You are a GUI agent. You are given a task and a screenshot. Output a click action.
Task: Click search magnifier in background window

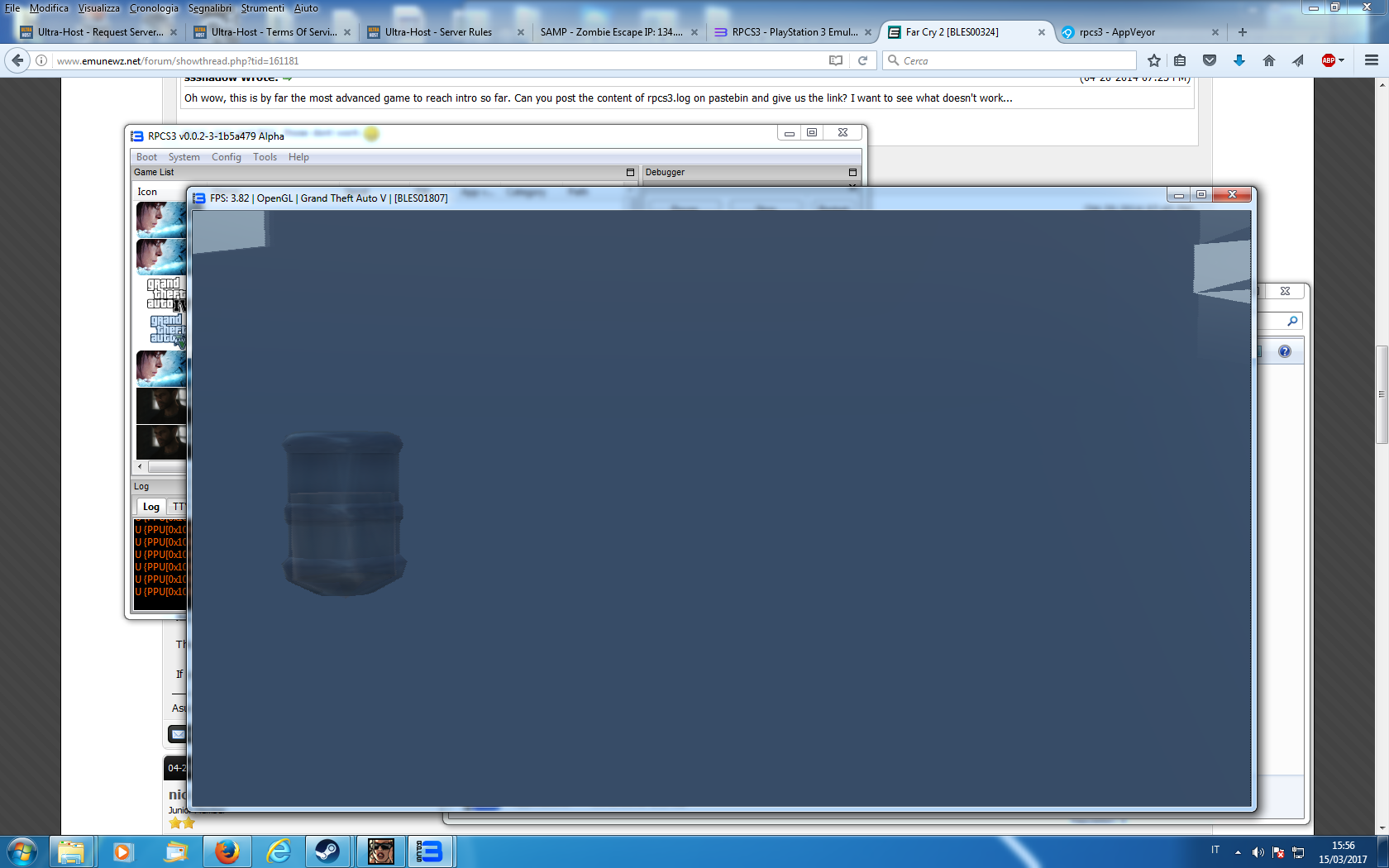(x=1292, y=321)
